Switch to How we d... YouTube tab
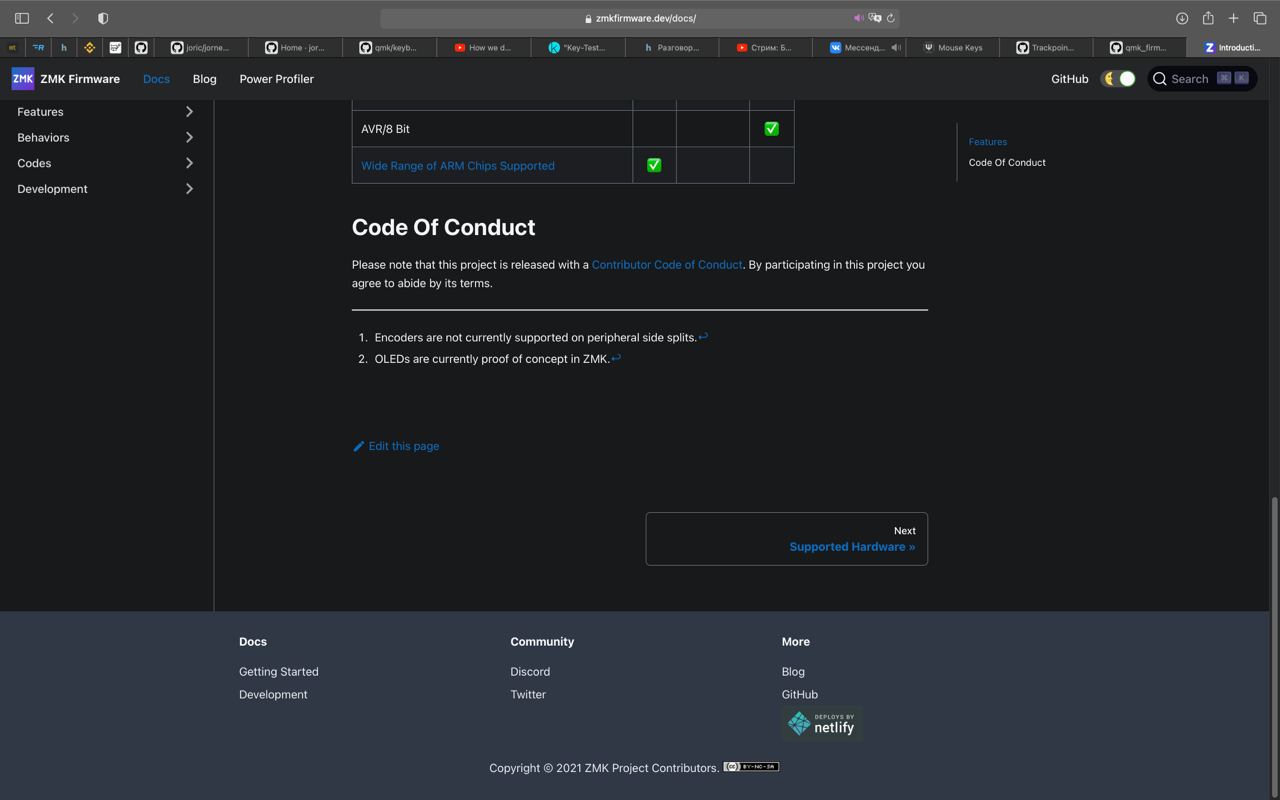The width and height of the screenshot is (1280, 800). click(x=483, y=47)
